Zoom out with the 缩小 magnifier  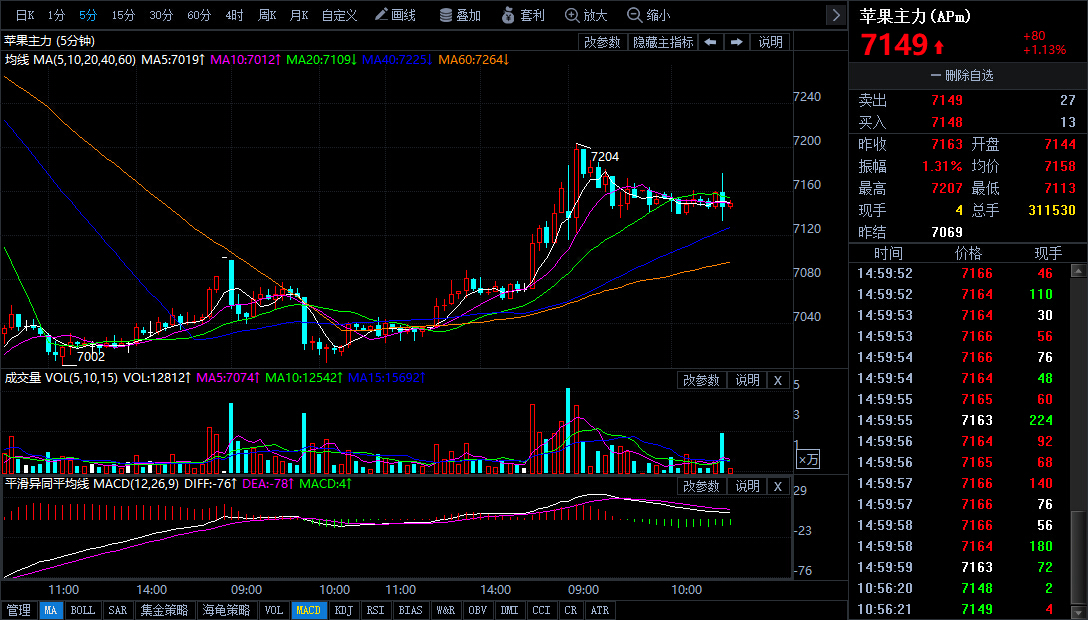tap(649, 15)
